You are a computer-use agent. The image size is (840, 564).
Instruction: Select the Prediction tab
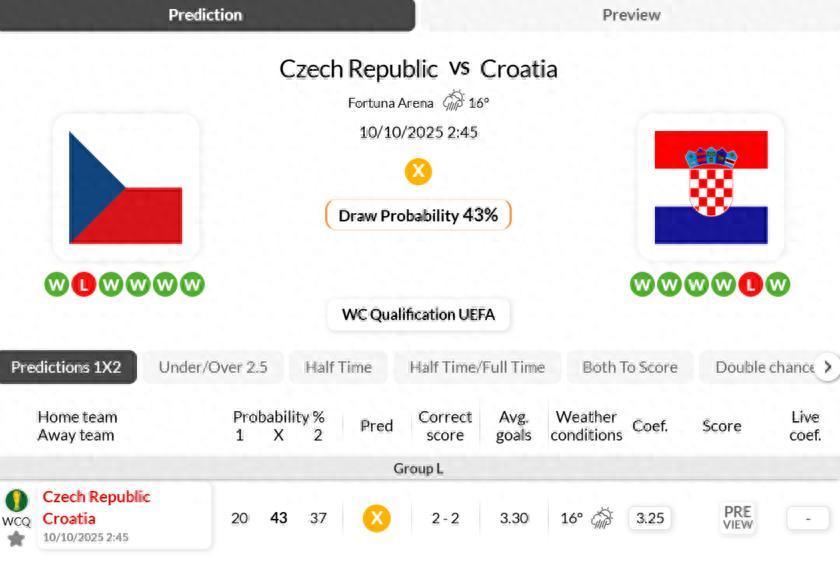click(205, 15)
